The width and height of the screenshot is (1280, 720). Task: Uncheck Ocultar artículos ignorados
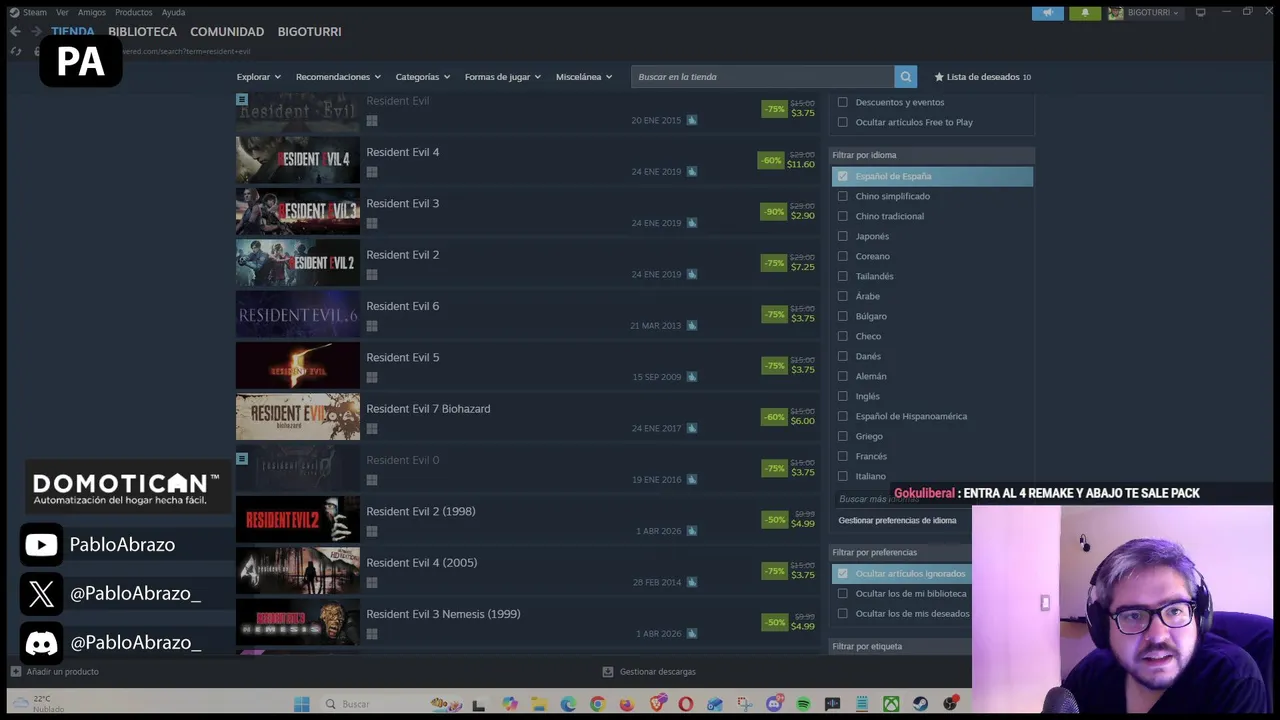(x=842, y=573)
